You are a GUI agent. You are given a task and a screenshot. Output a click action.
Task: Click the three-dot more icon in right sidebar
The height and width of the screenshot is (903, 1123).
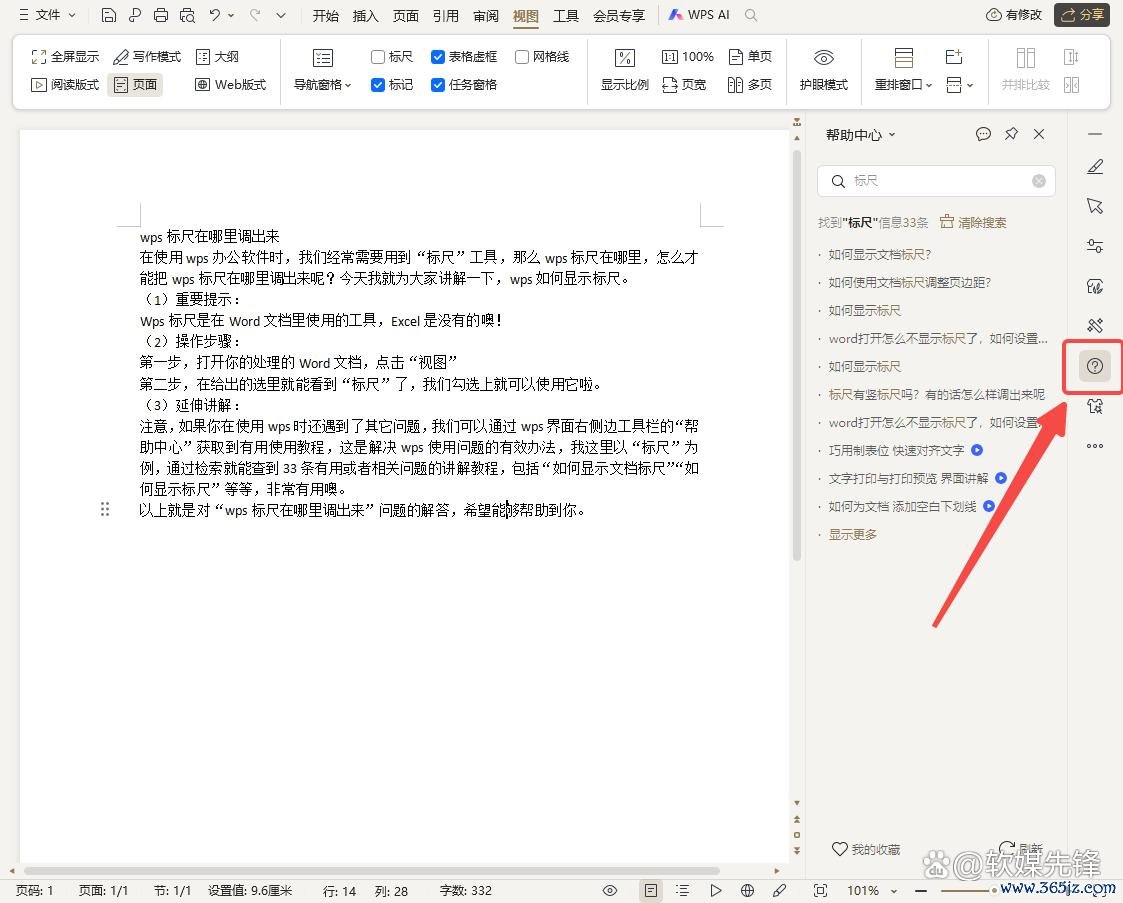1095,445
